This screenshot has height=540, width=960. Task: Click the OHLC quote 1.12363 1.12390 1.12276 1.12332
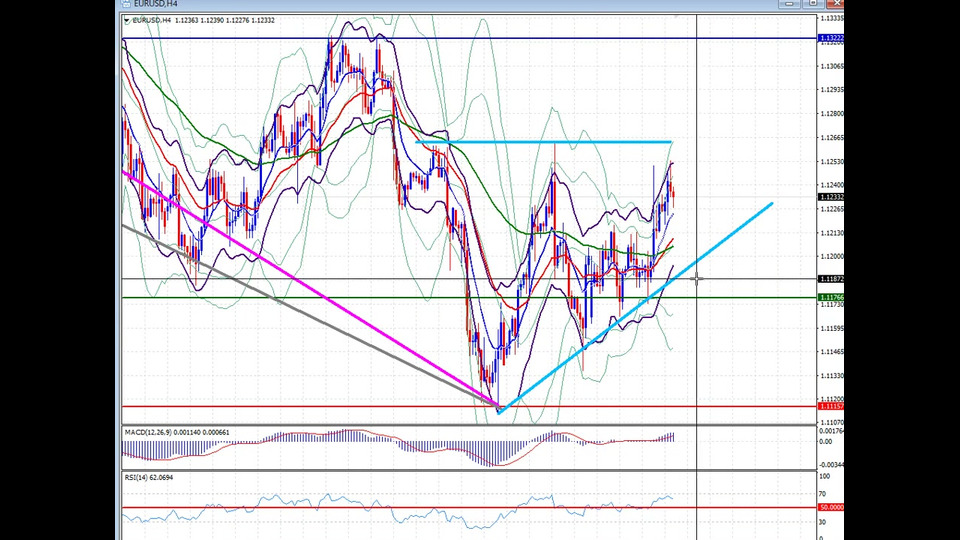coord(225,20)
